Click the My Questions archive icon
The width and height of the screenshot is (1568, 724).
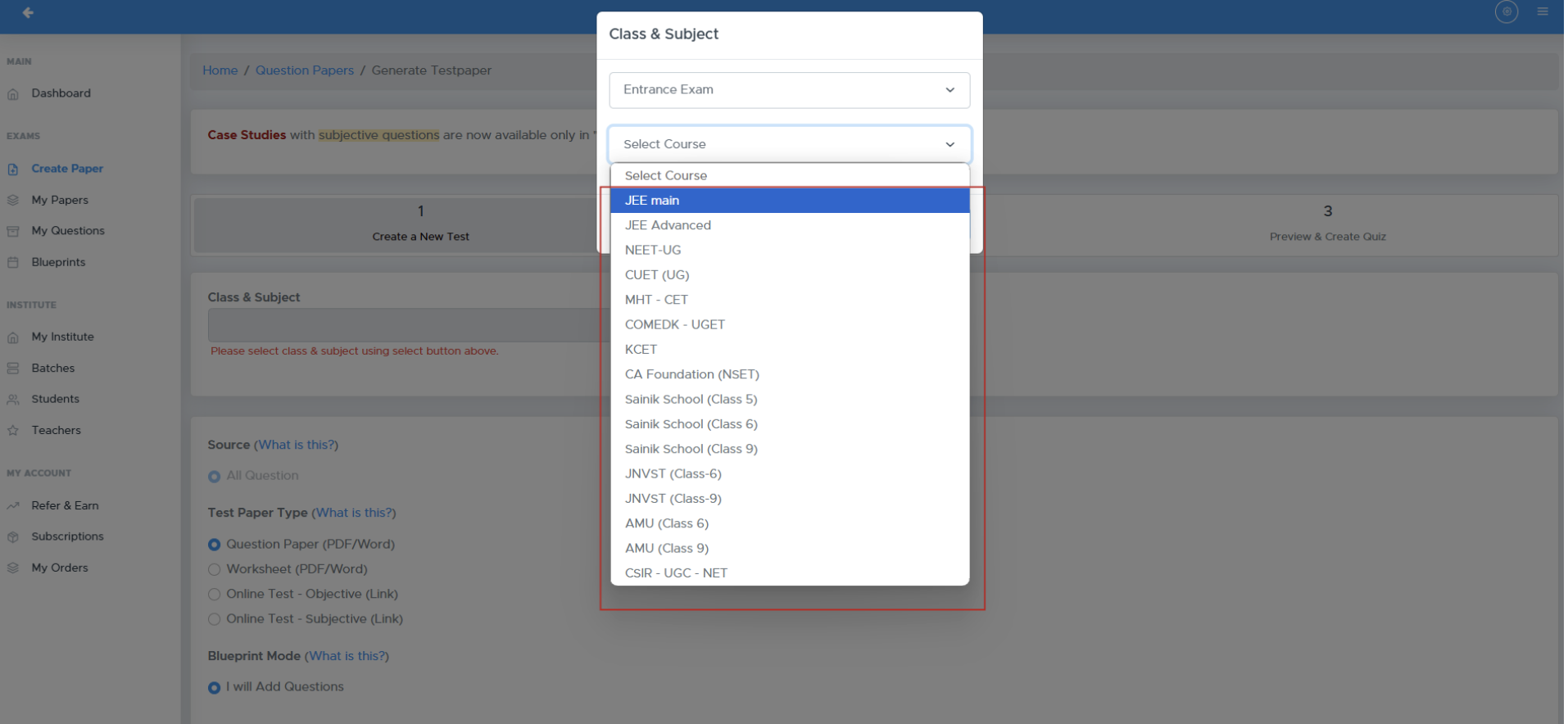[x=13, y=232]
